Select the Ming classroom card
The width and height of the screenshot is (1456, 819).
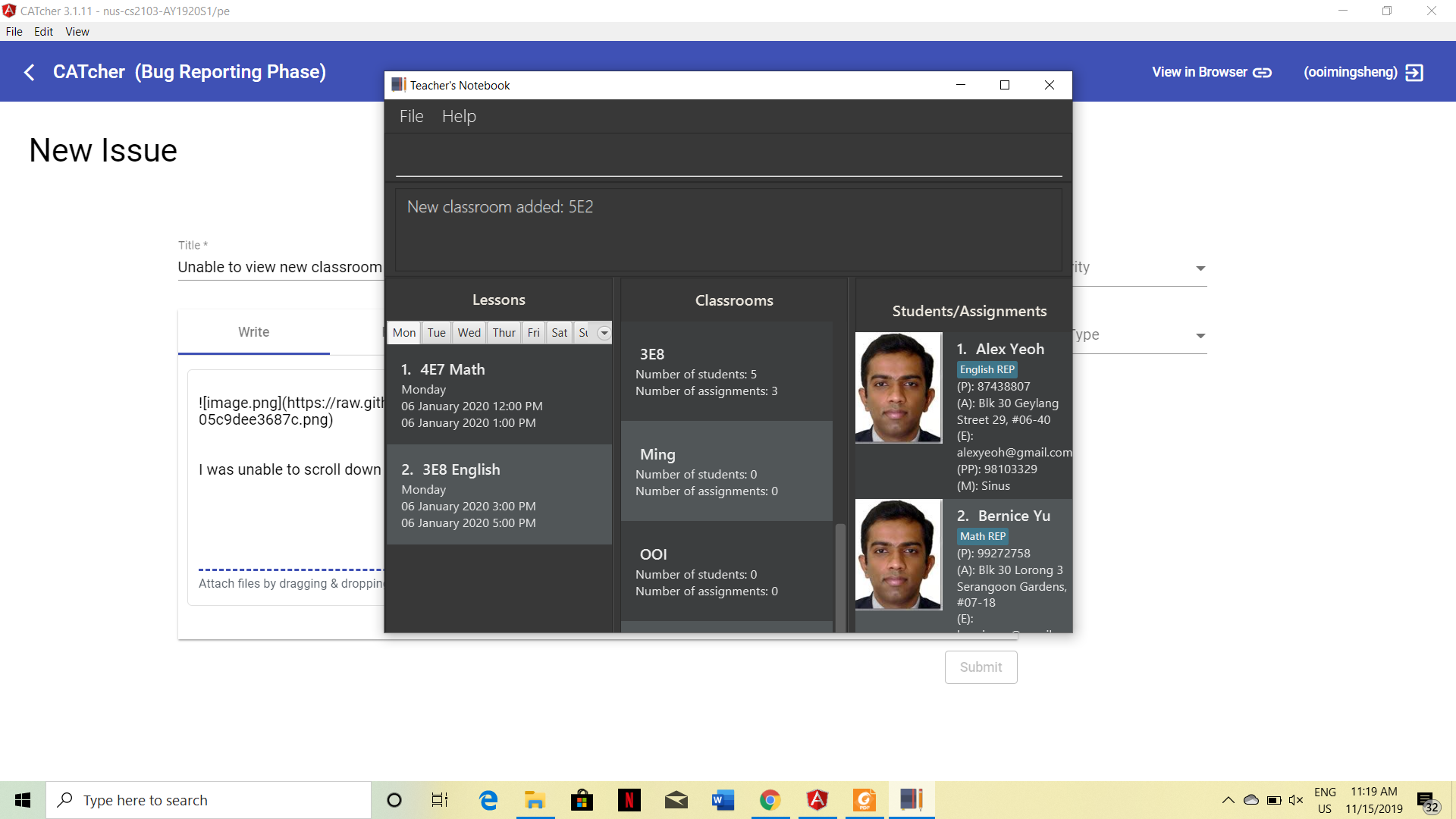coord(726,472)
